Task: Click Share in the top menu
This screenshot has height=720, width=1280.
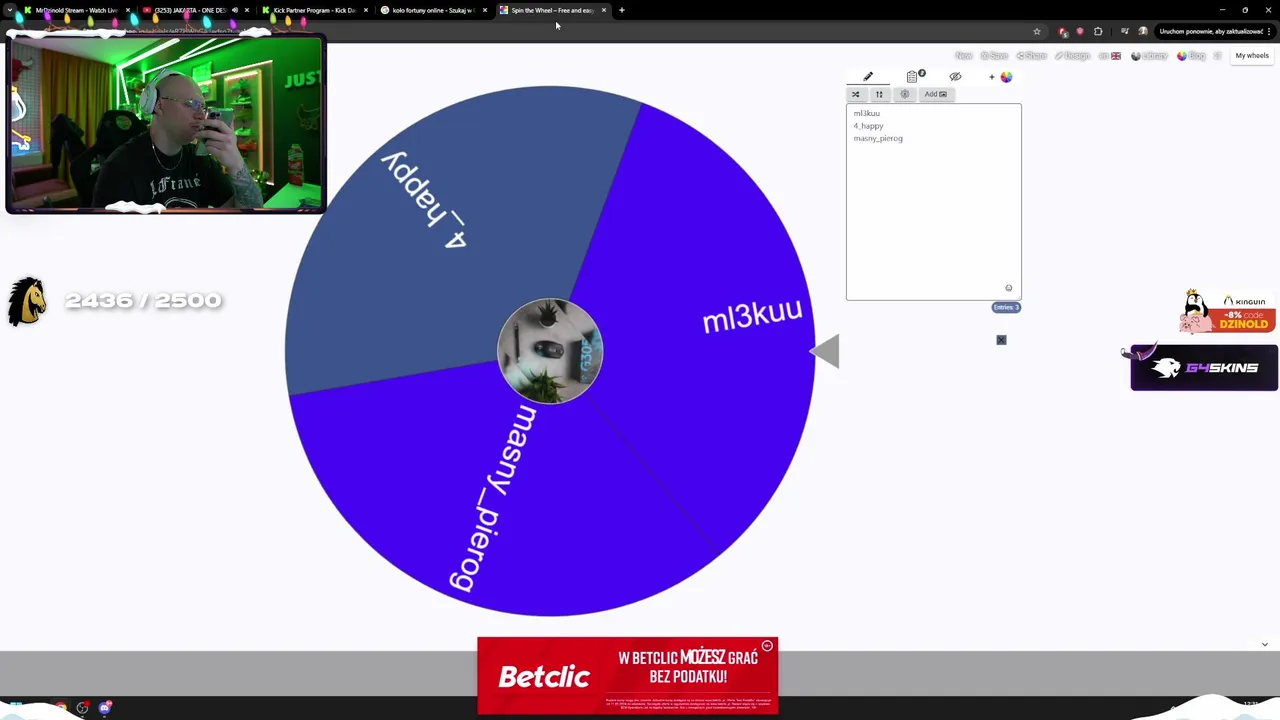Action: point(1031,56)
